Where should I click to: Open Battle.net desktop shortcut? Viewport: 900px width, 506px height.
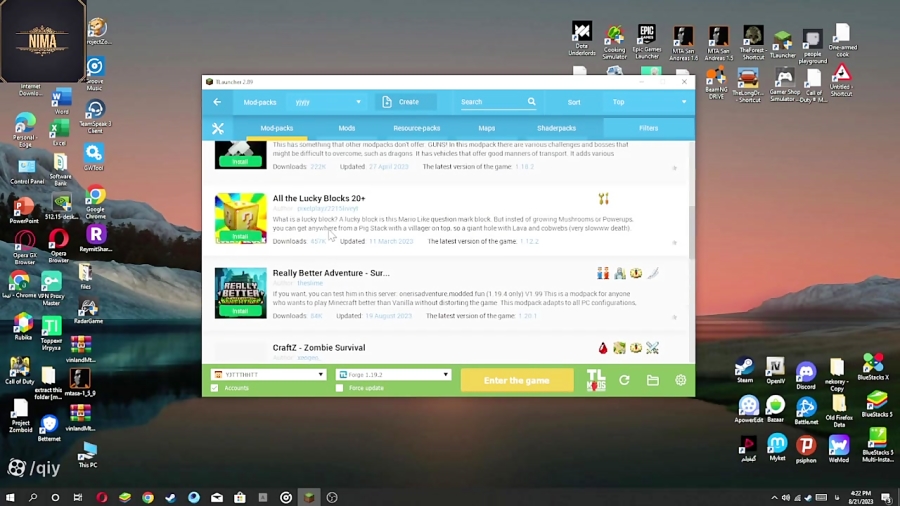806,411
